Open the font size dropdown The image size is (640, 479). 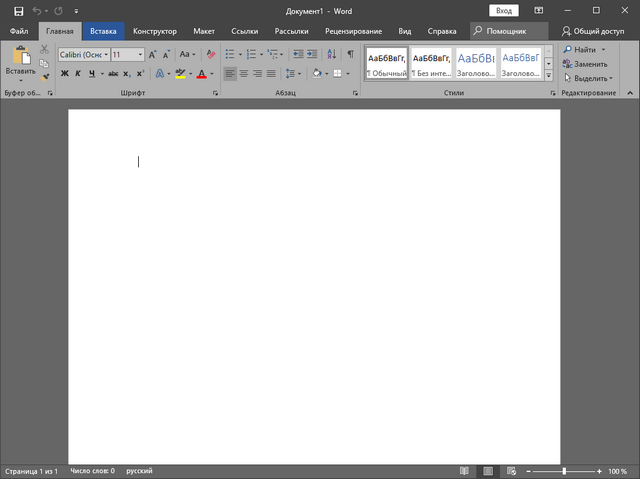140,55
